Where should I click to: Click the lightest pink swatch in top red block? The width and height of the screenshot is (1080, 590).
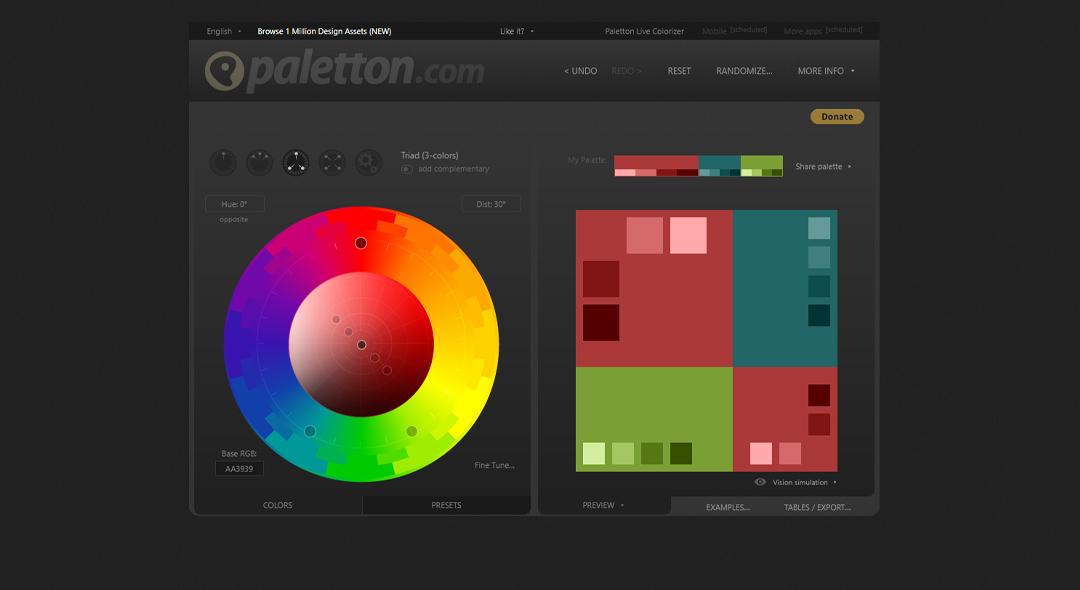click(688, 235)
